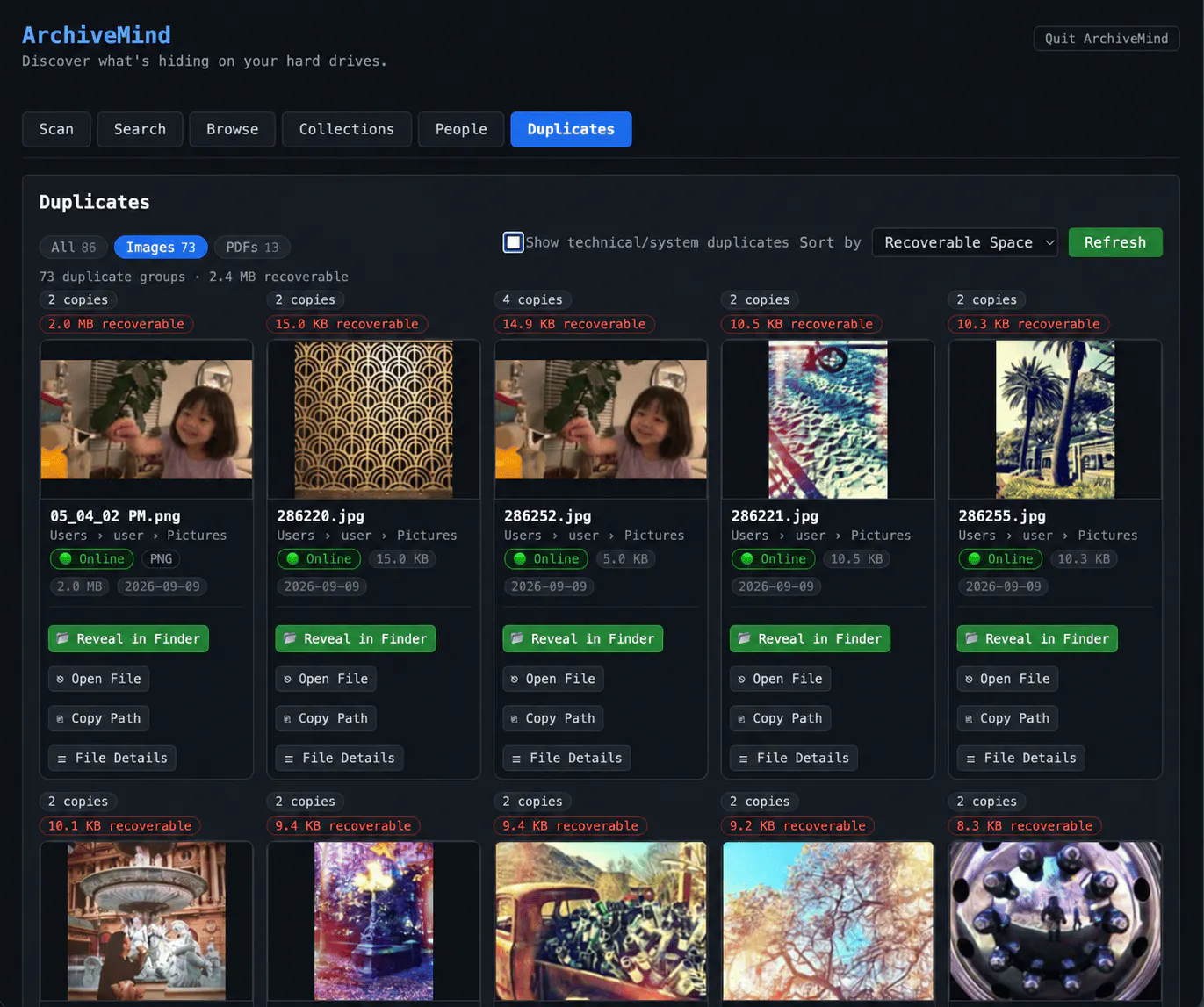Click the wheel hub thumbnail with 8.3 KB
Viewport: 1204px width, 1007px height.
(1055, 921)
